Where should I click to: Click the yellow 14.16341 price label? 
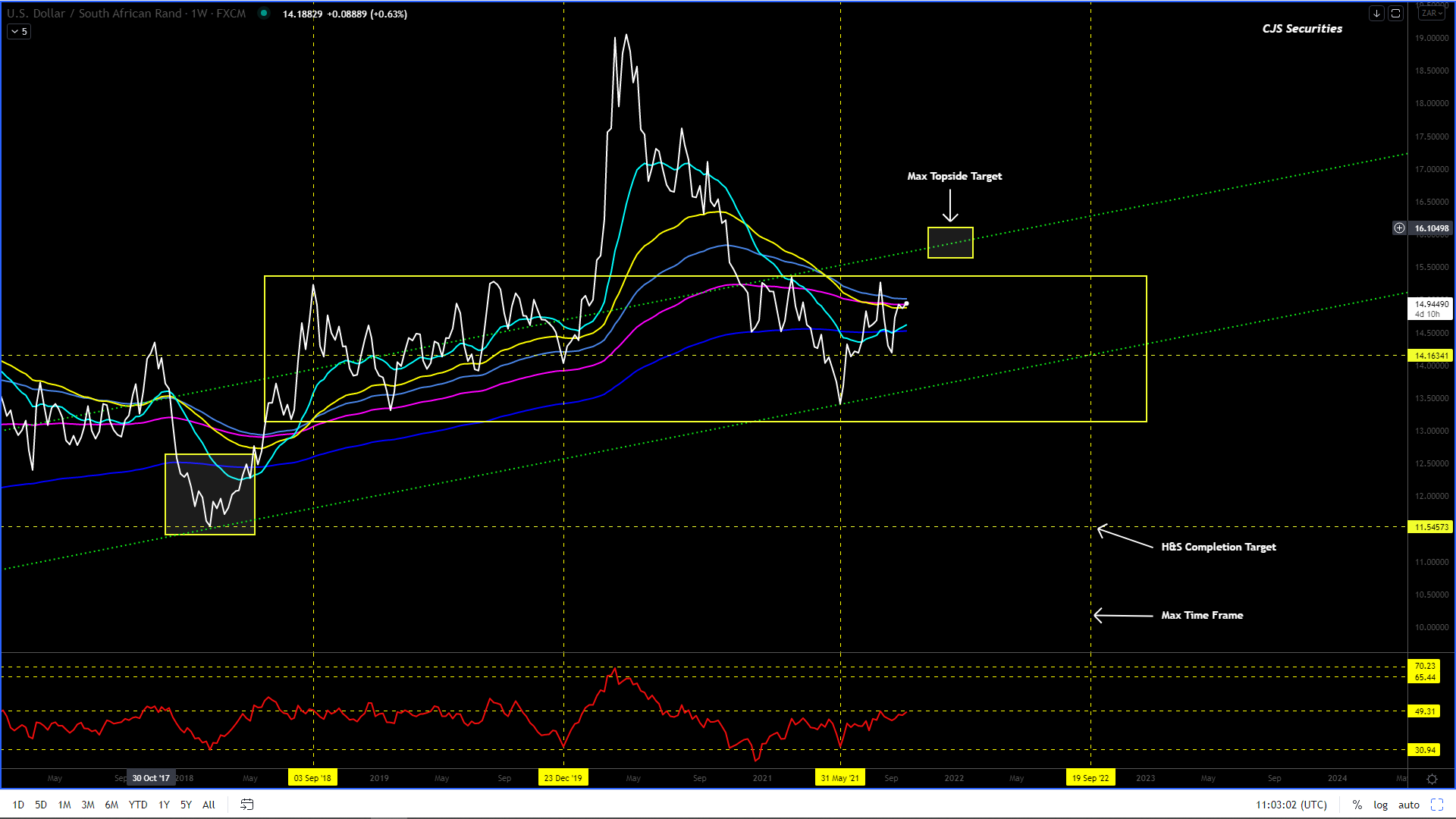tap(1430, 355)
